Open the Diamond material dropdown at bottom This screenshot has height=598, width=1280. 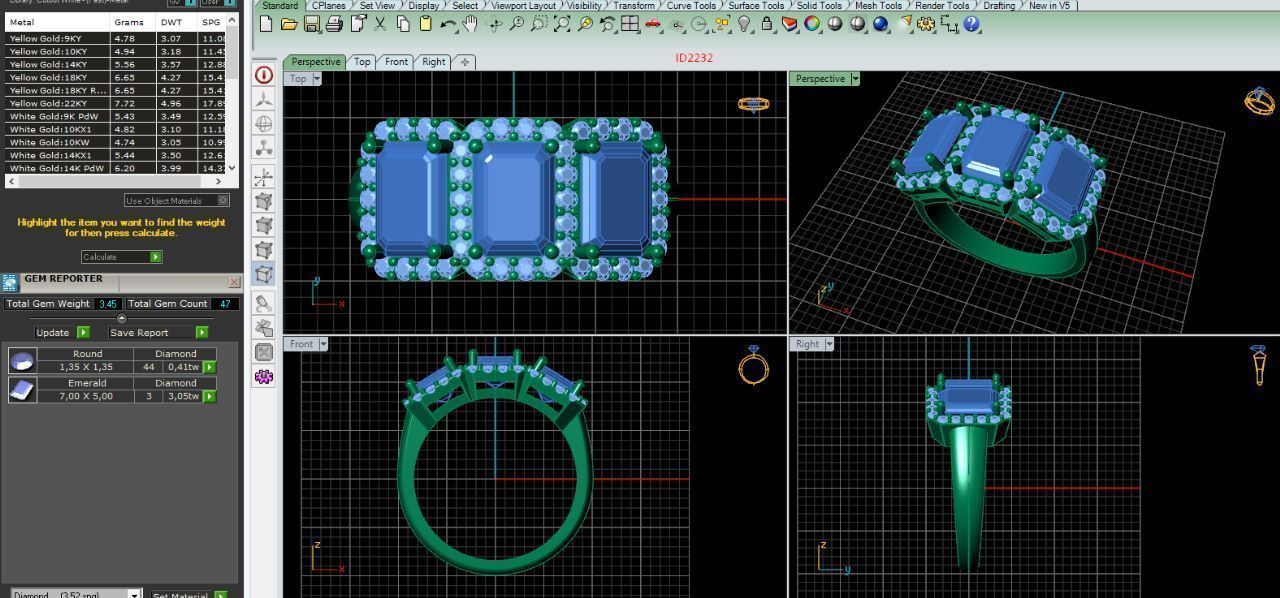coord(134,594)
